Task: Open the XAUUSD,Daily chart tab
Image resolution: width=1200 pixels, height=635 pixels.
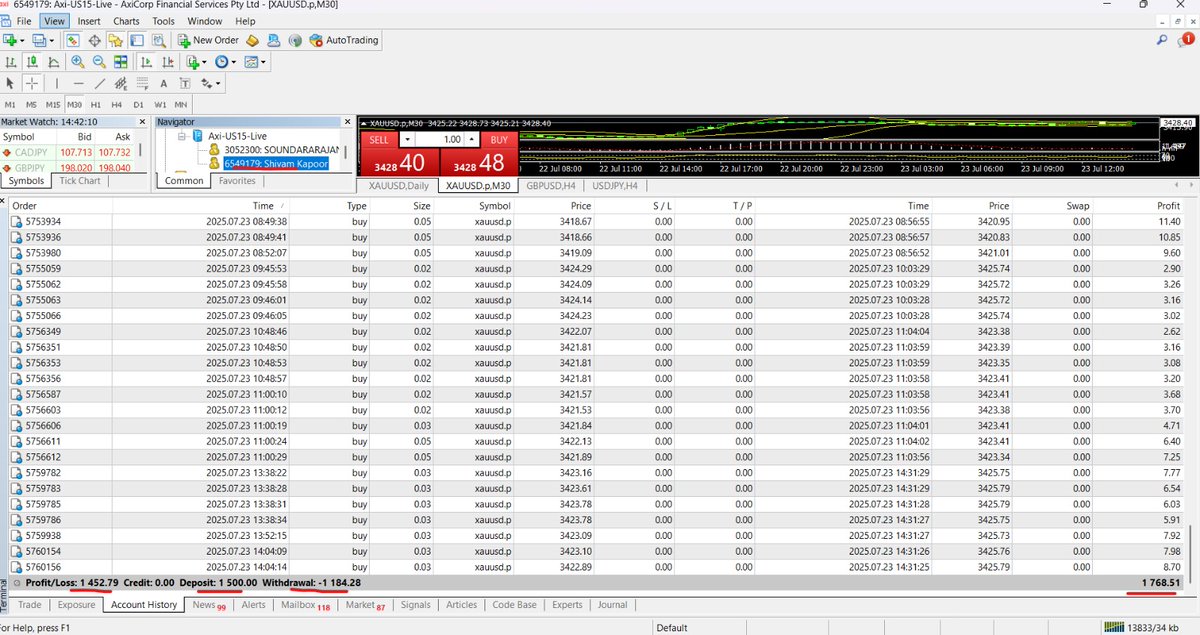Action: coord(399,185)
